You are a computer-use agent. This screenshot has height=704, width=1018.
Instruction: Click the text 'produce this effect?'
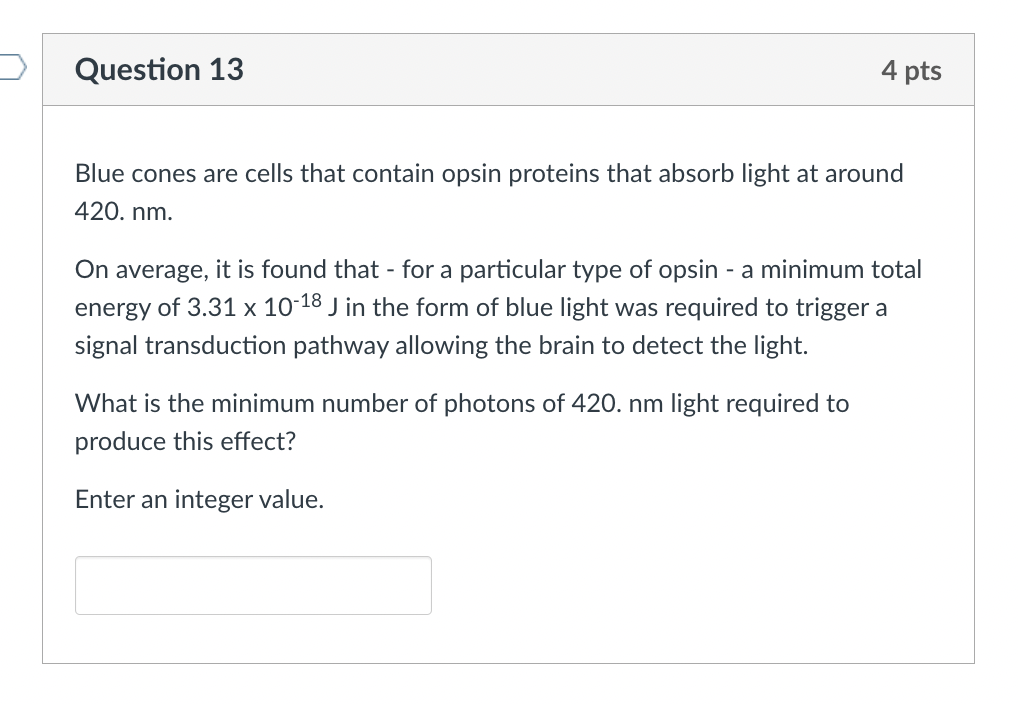point(185,442)
